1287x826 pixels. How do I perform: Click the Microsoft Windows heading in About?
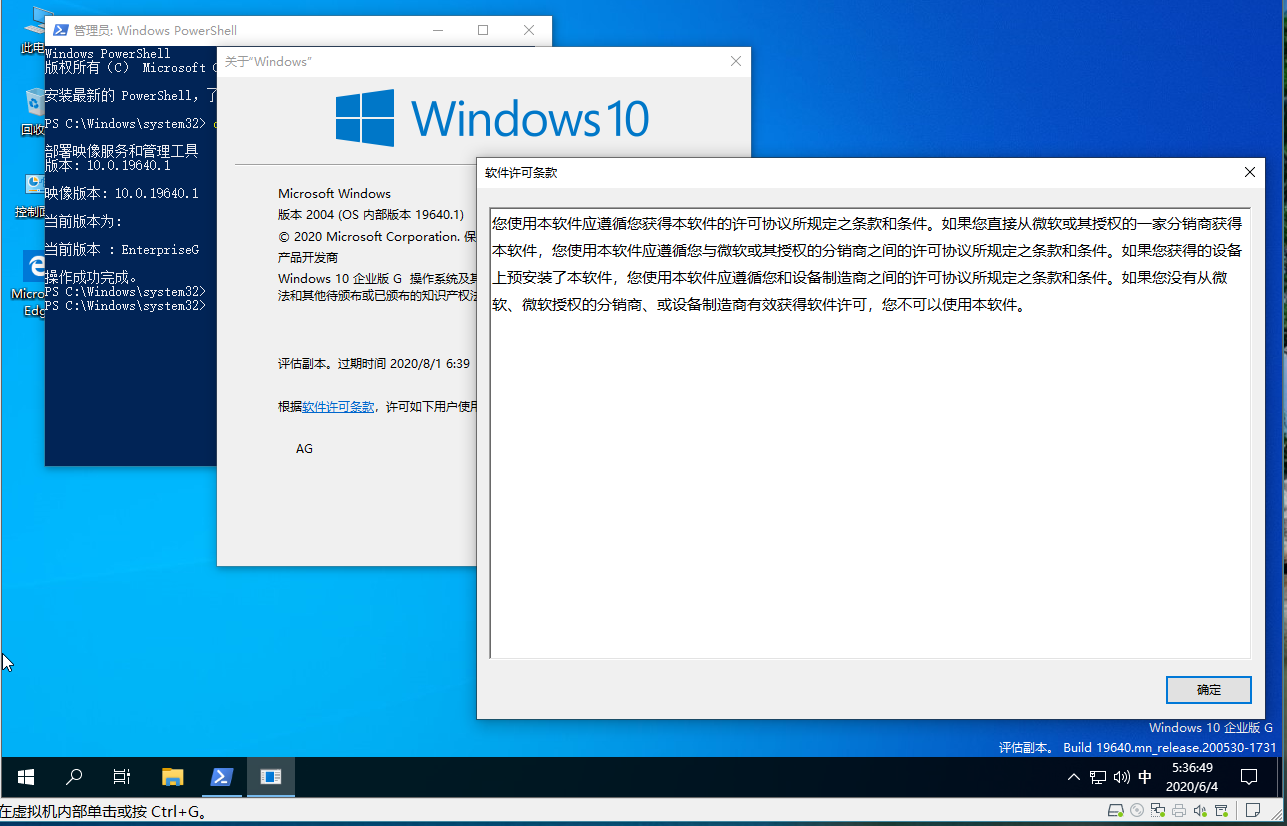pos(334,193)
